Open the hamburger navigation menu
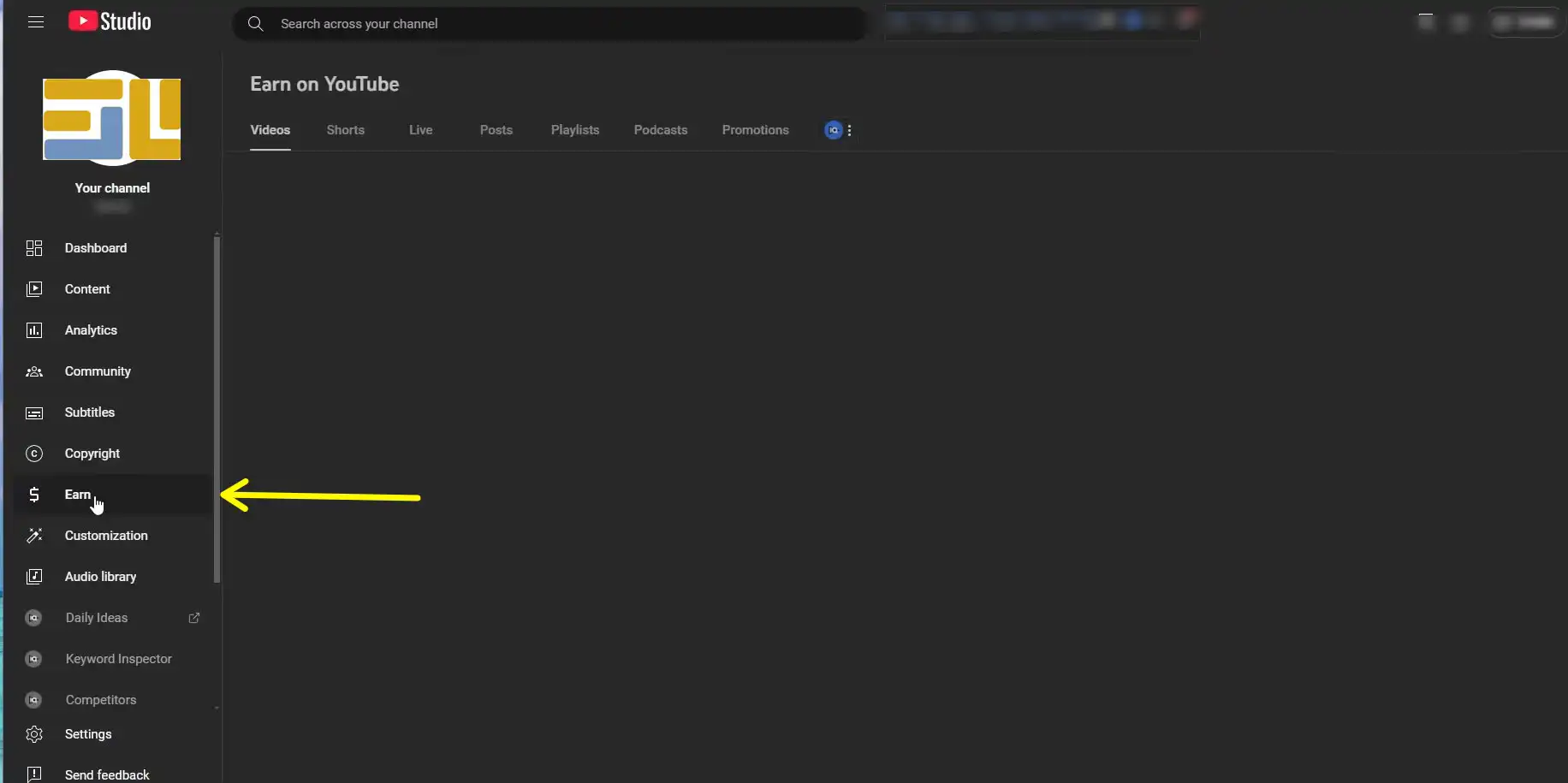 tap(35, 22)
